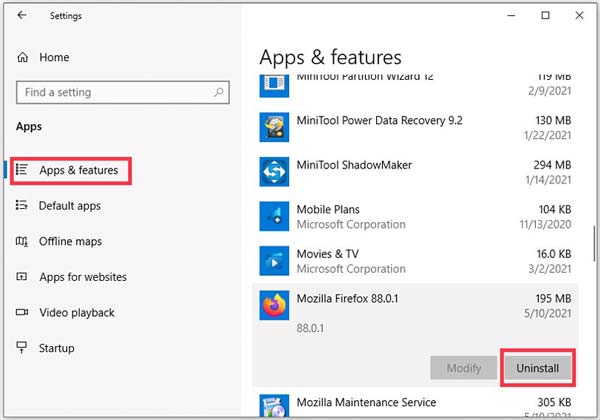Click the Home icon in sidebar
The width and height of the screenshot is (600, 420).
point(23,58)
